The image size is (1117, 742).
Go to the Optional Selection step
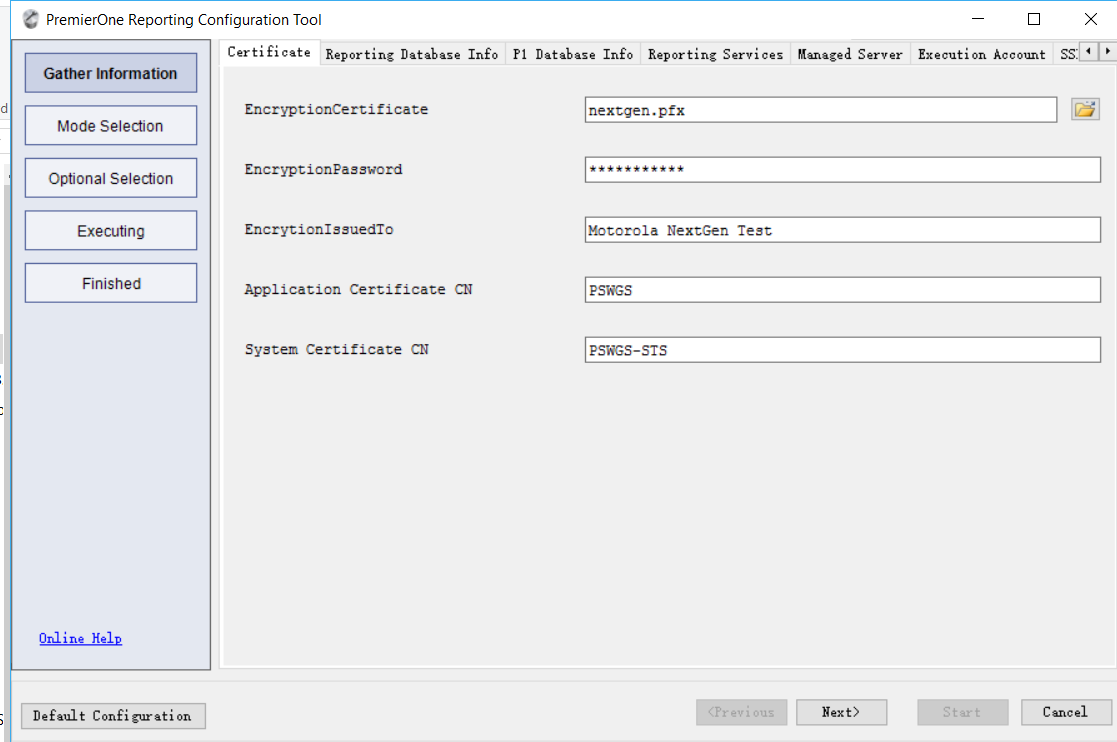pos(110,179)
